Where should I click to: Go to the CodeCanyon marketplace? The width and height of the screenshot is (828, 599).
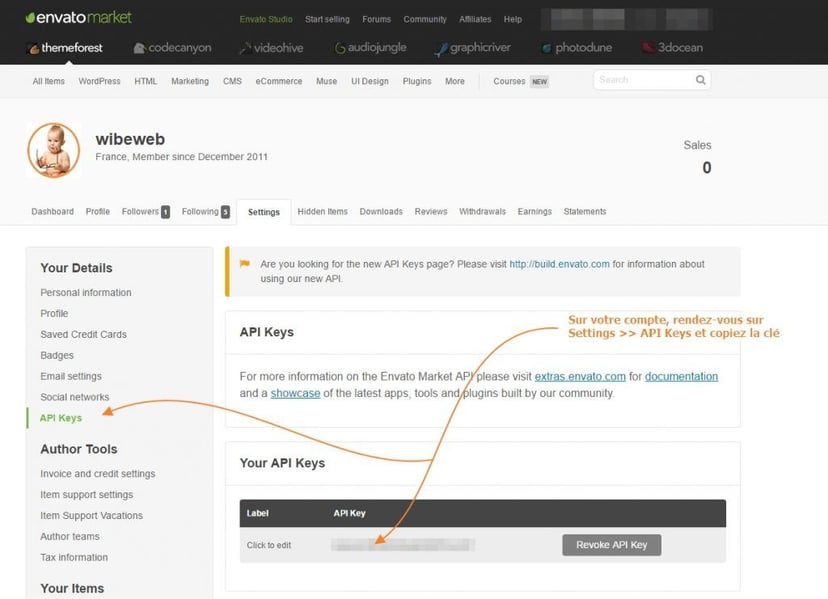[172, 48]
